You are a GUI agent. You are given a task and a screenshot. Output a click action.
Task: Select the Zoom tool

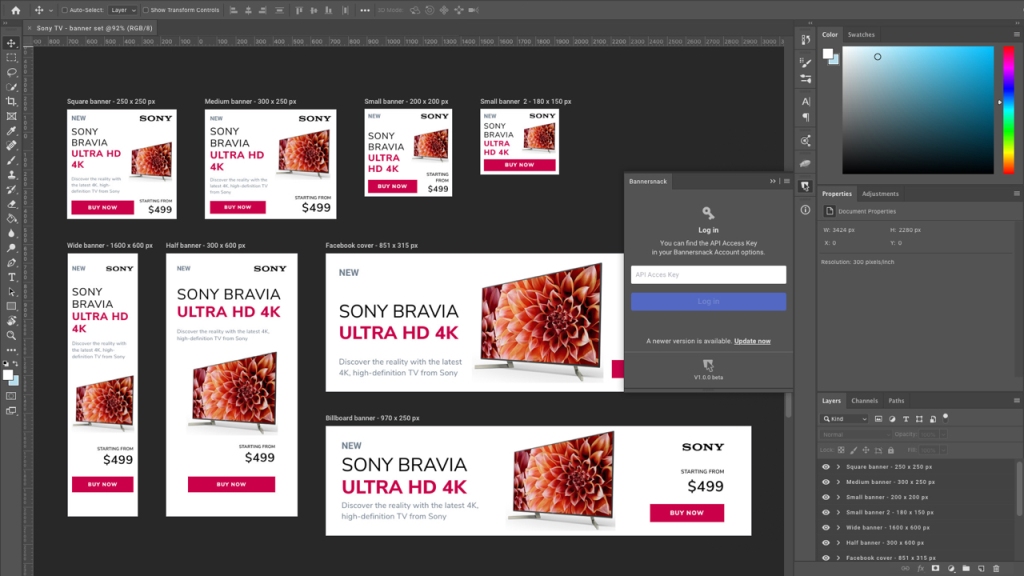point(11,336)
